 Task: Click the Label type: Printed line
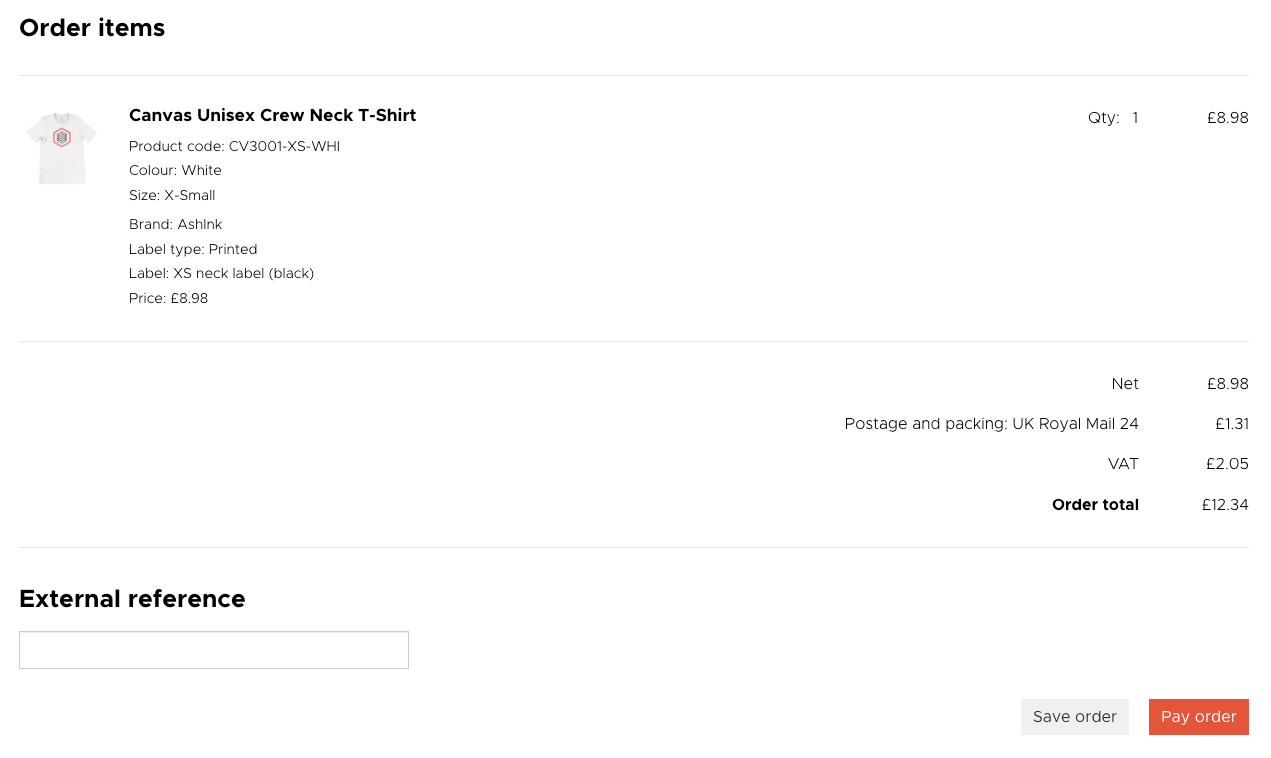[193, 250]
